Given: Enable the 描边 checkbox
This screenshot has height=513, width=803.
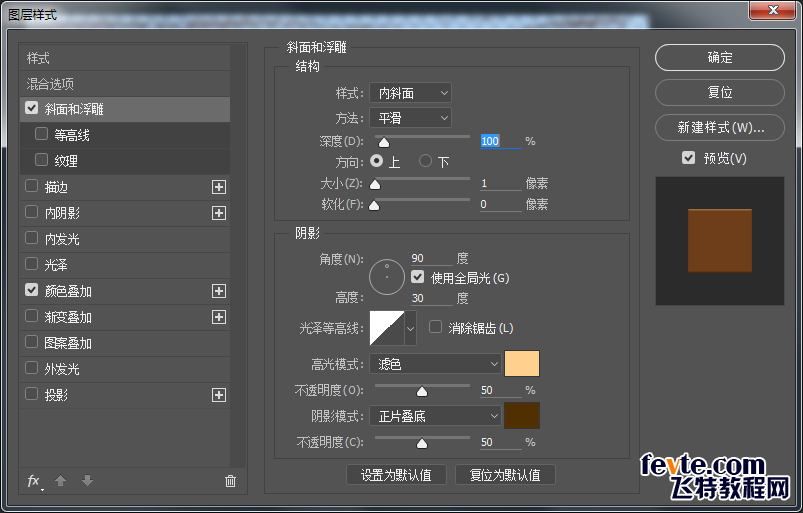Looking at the screenshot, I should 32,186.
